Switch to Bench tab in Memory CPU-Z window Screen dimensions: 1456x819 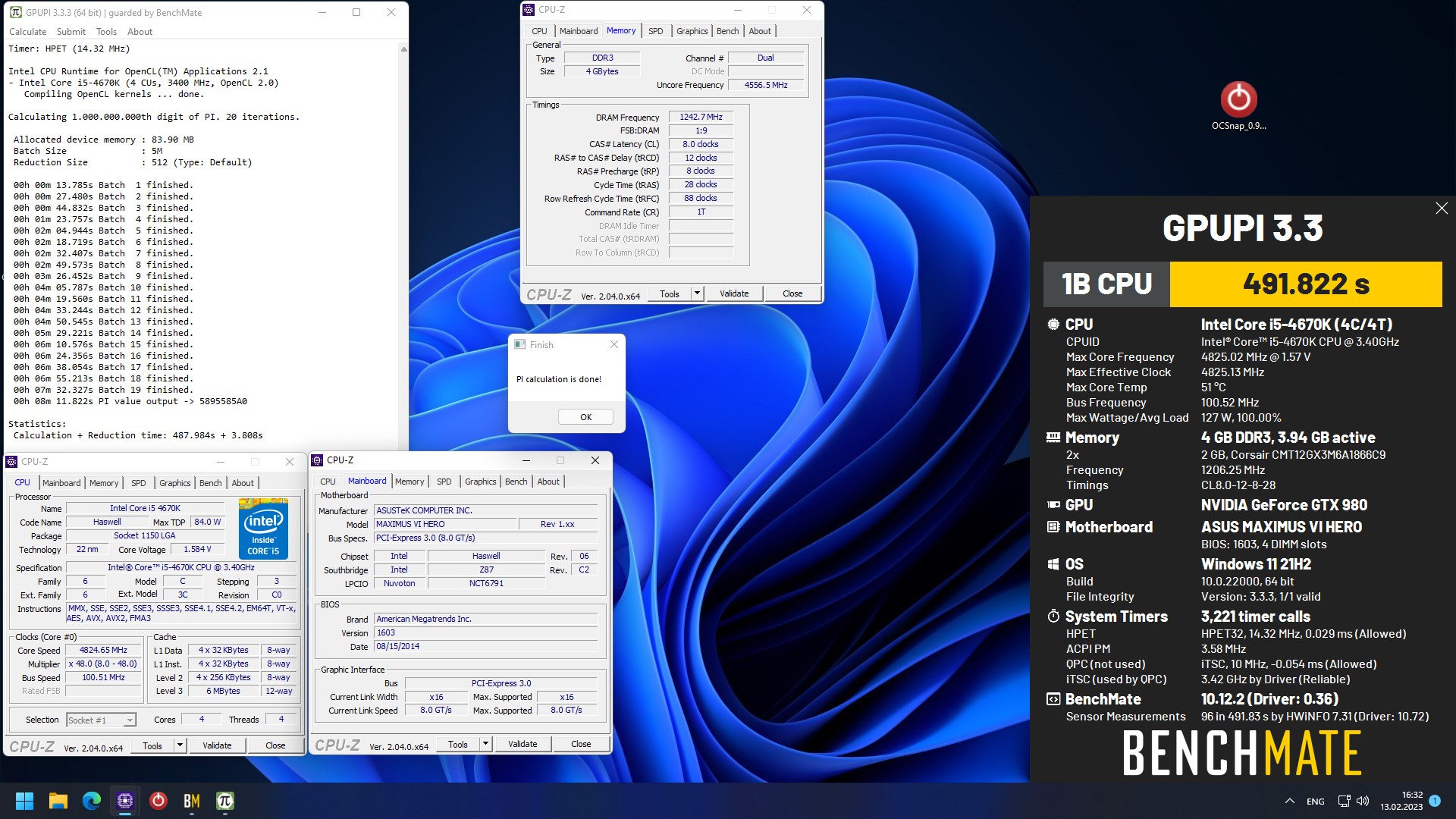click(x=727, y=31)
